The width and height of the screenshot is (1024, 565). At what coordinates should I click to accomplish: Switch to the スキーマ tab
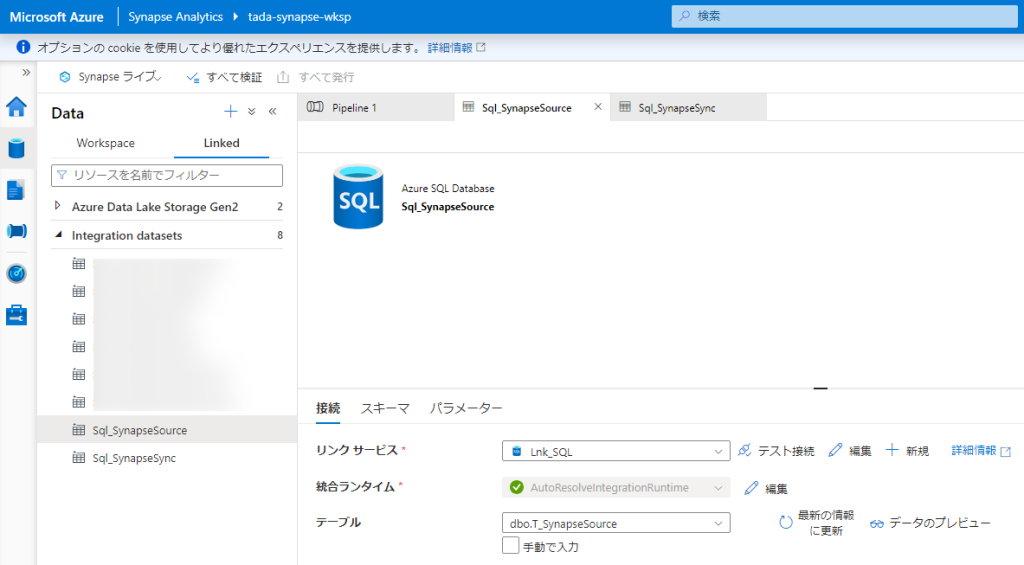click(x=385, y=408)
